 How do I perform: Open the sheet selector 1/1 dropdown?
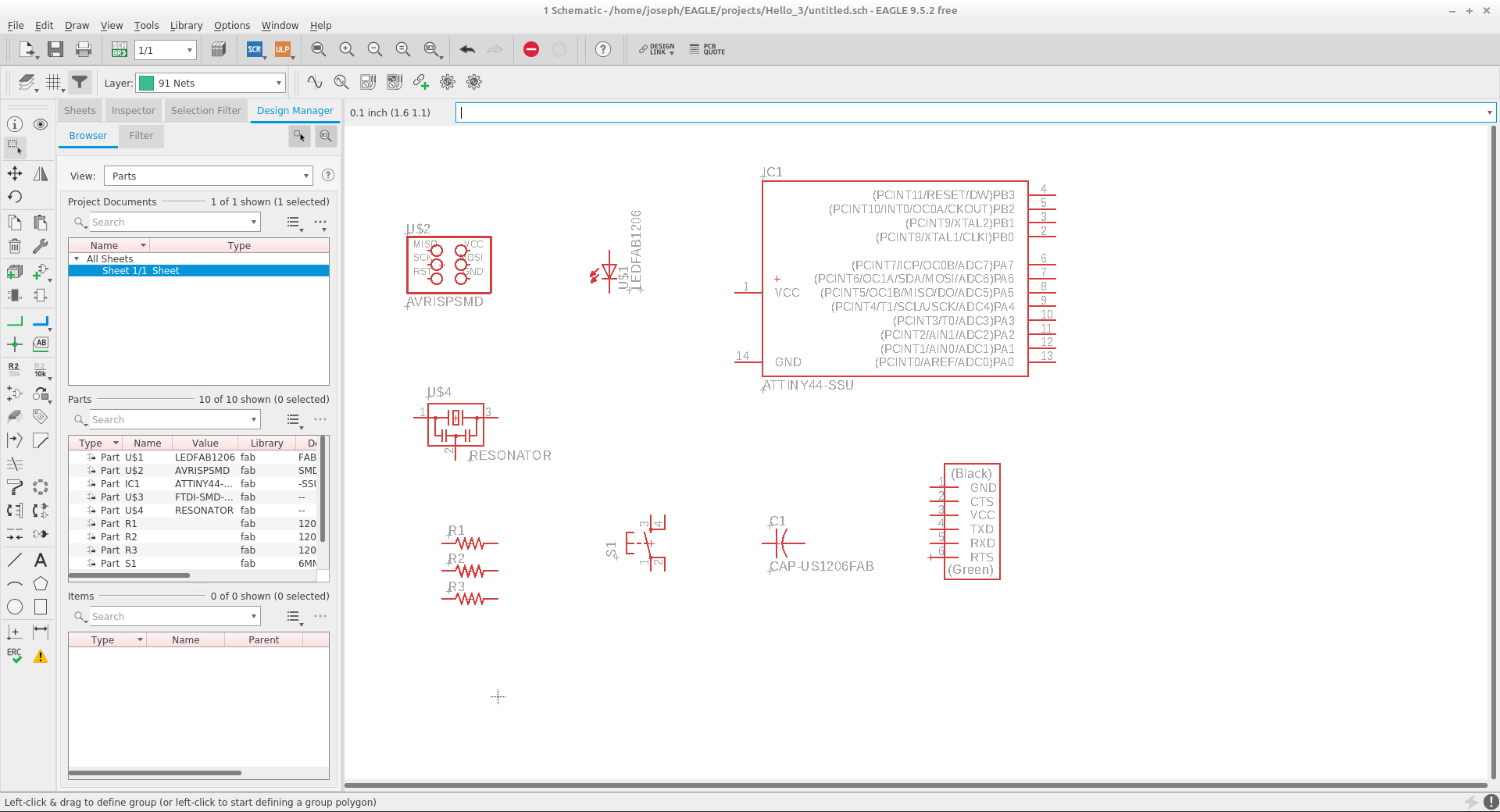coord(165,50)
